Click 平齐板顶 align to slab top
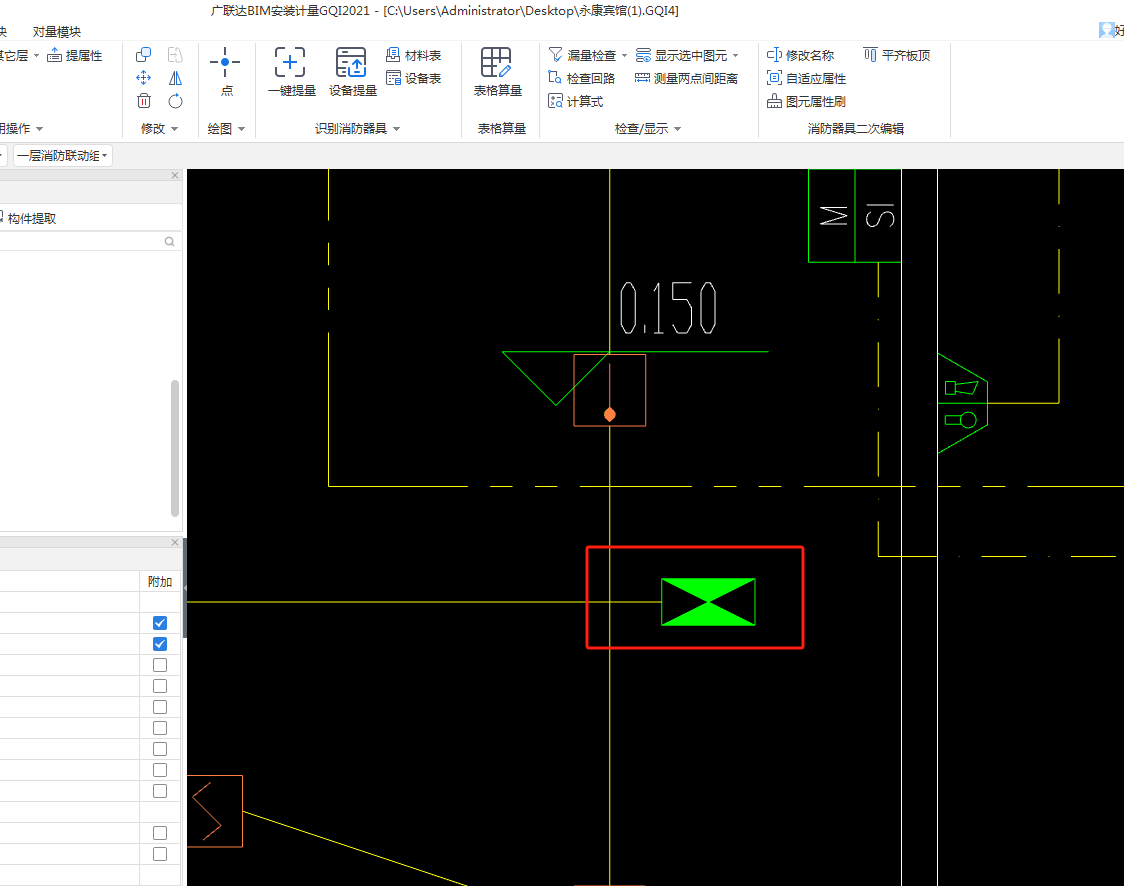Image resolution: width=1124 pixels, height=886 pixels. [x=897, y=55]
